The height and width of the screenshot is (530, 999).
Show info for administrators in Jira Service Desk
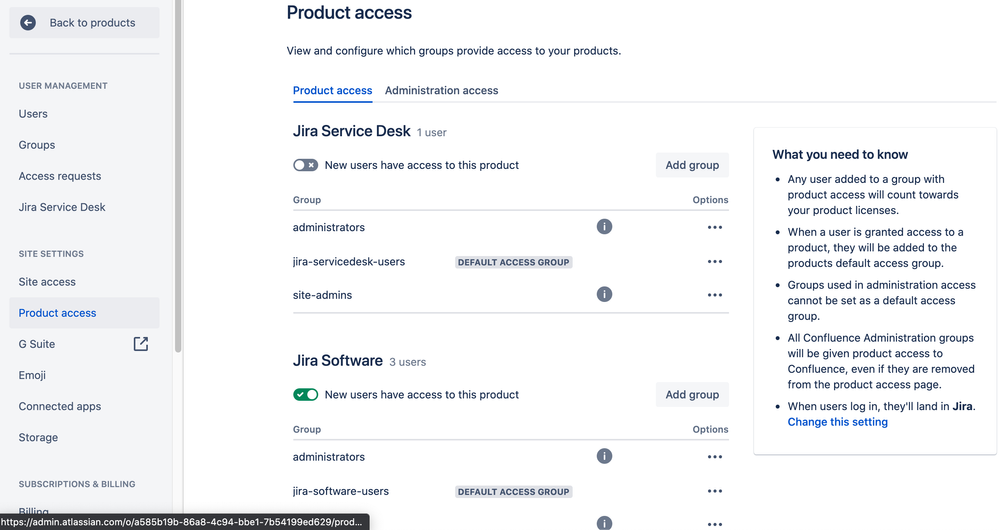coord(604,227)
